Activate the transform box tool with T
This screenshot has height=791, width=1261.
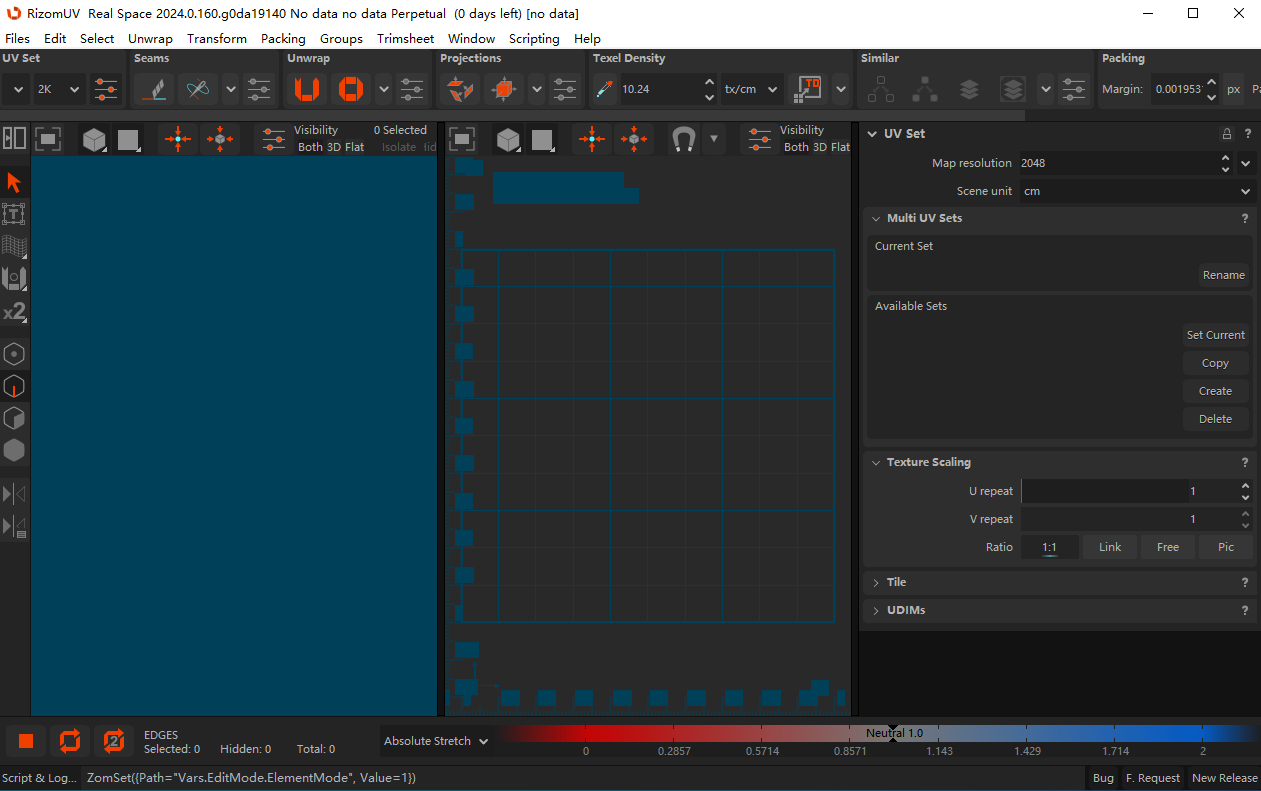(x=14, y=213)
